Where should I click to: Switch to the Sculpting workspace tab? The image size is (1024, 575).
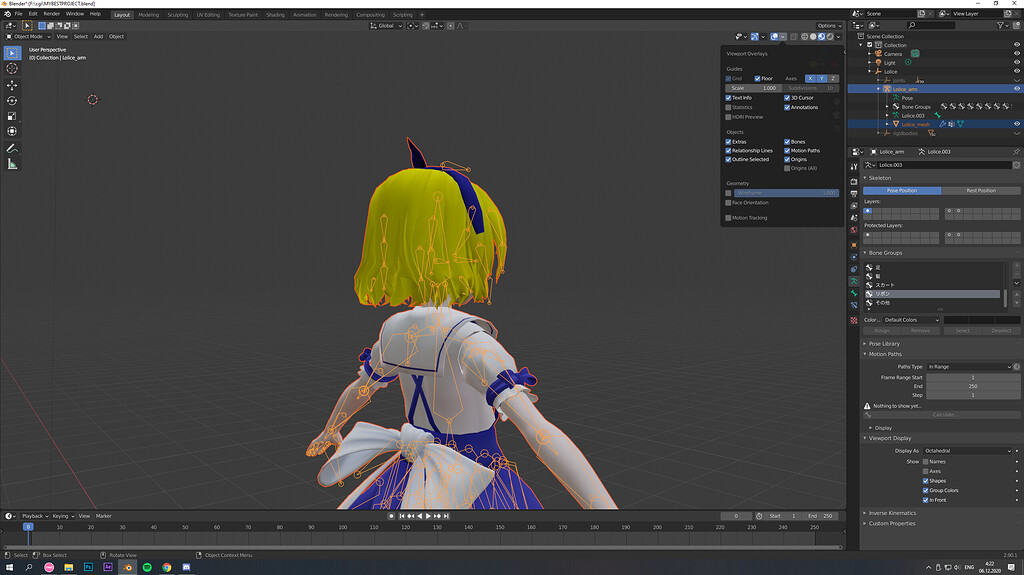click(177, 14)
